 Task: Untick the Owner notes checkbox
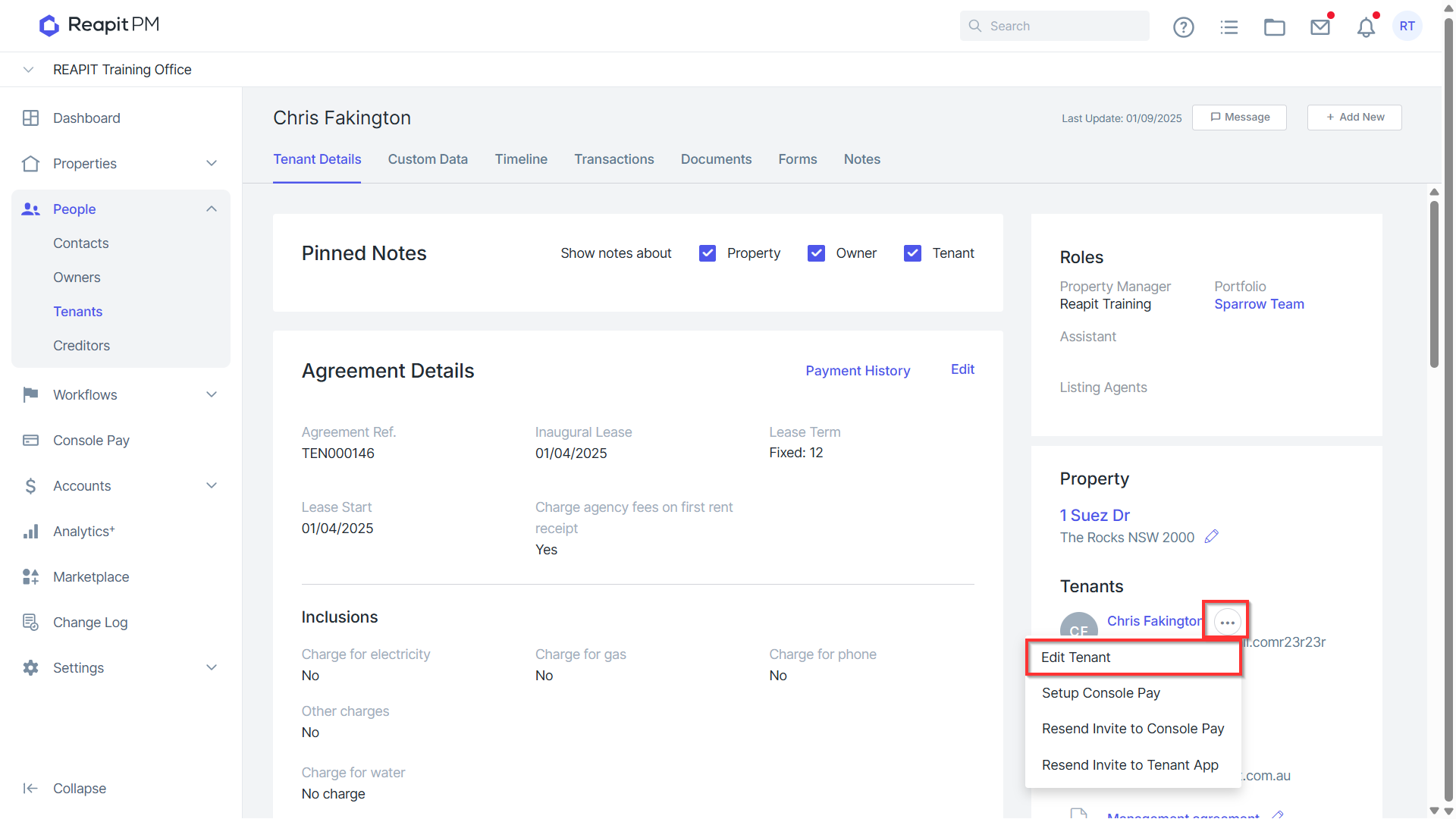tap(816, 253)
